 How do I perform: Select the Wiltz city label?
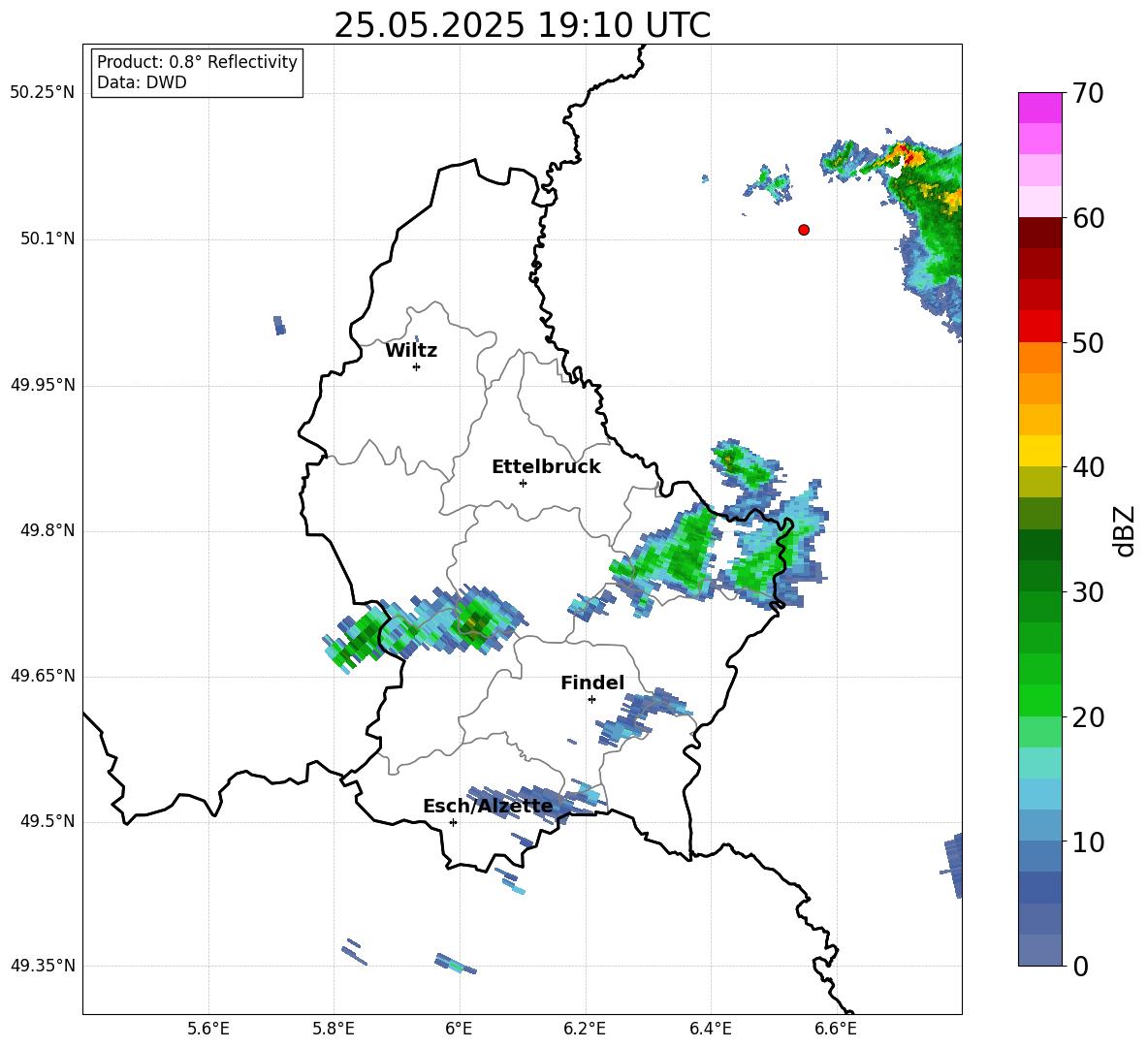[411, 351]
